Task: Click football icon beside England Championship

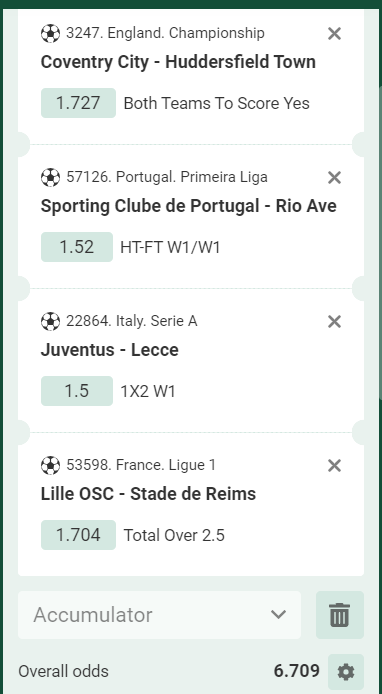Action: coord(50,33)
